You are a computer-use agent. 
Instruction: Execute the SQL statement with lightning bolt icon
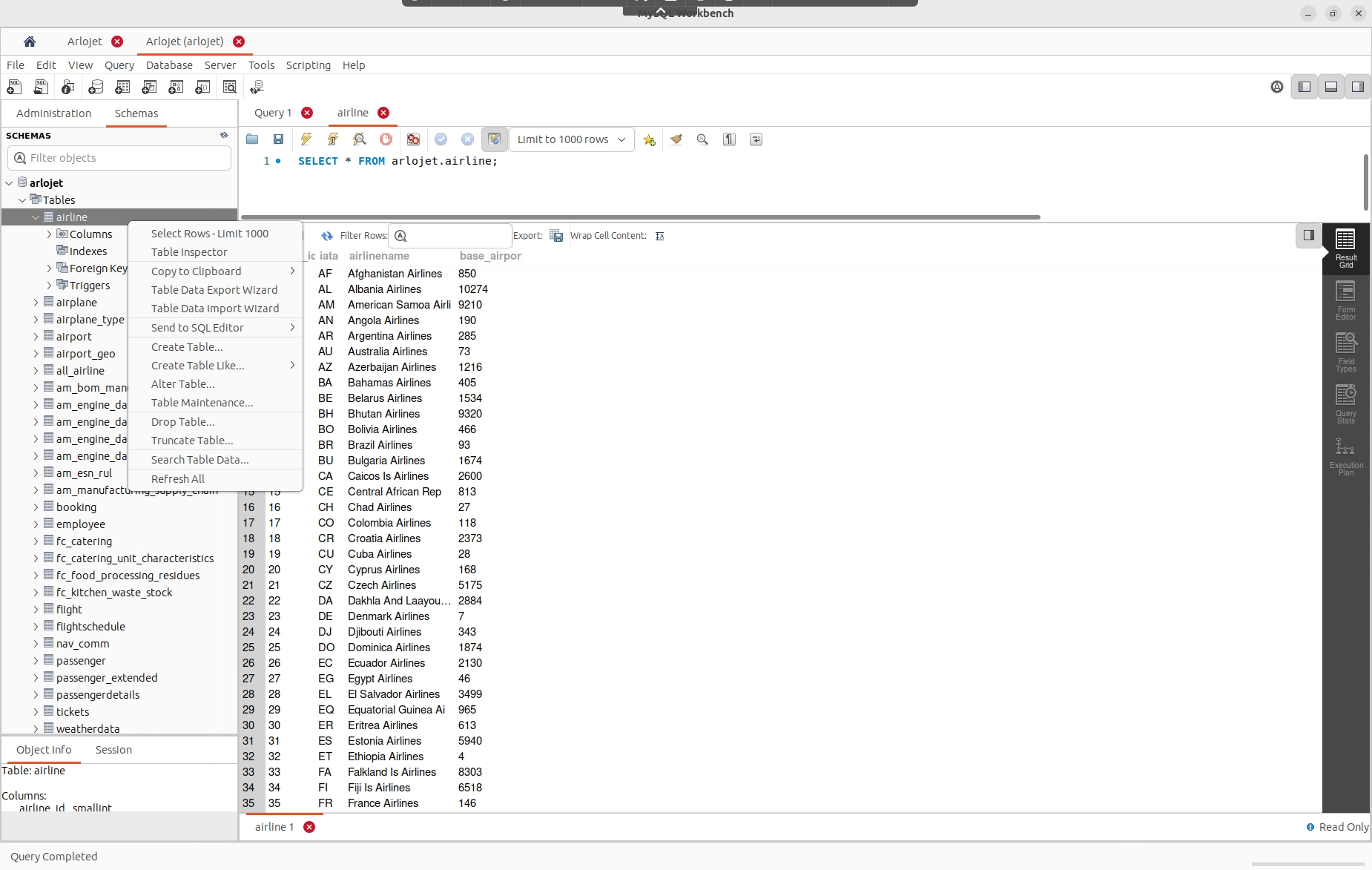(x=306, y=139)
